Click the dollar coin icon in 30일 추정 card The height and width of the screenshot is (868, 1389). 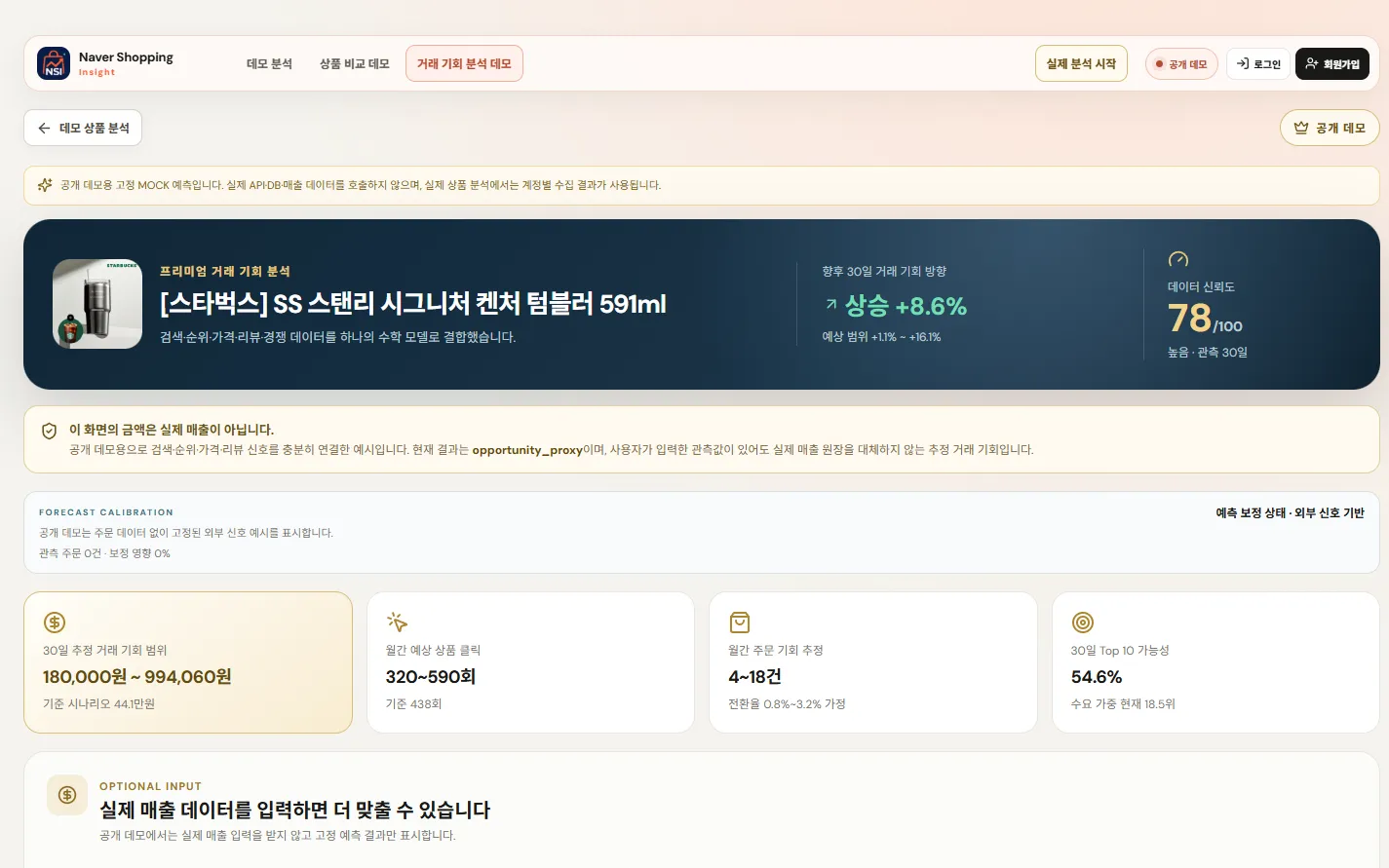pos(55,623)
